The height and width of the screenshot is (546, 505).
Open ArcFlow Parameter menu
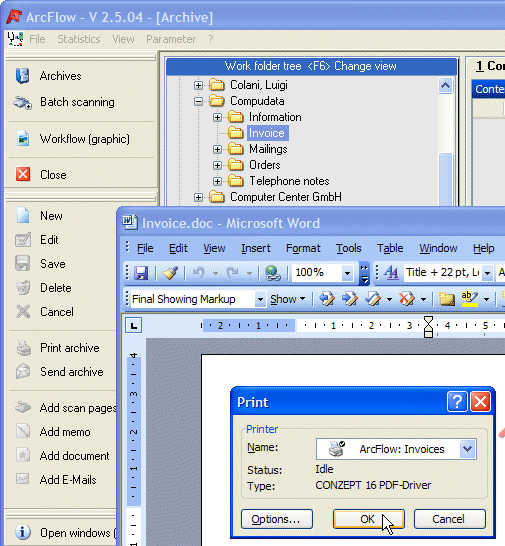point(171,39)
